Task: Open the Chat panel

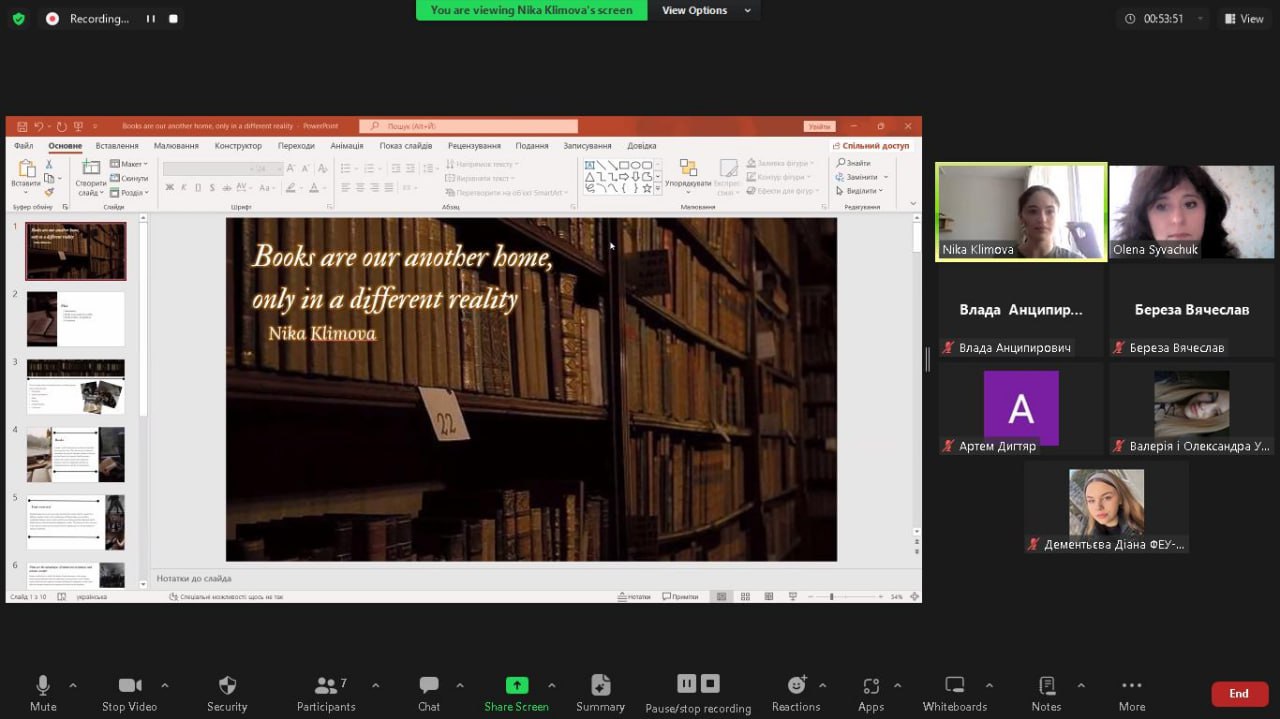Action: coord(429,685)
